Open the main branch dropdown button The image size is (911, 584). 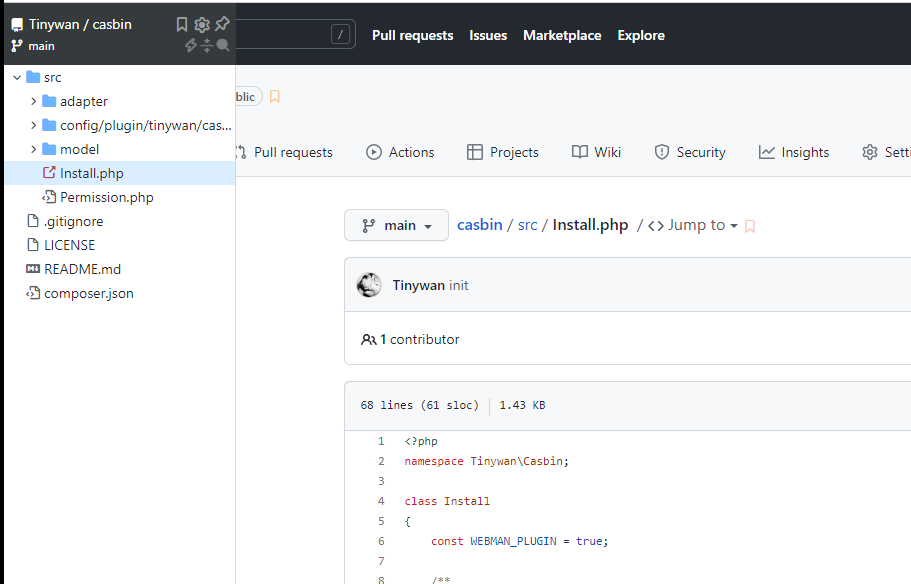[x=396, y=225]
